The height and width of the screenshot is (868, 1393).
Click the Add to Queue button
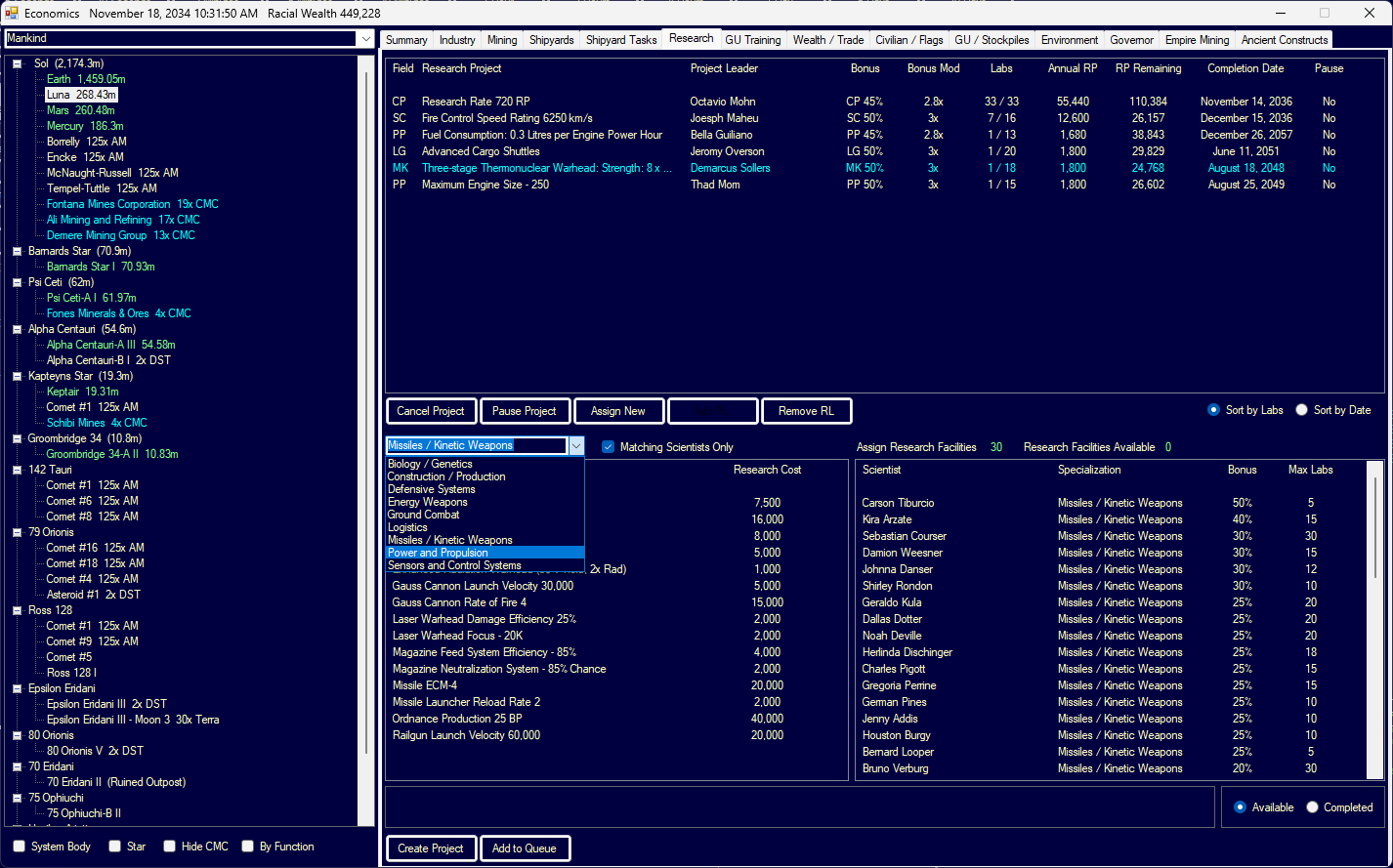click(525, 848)
